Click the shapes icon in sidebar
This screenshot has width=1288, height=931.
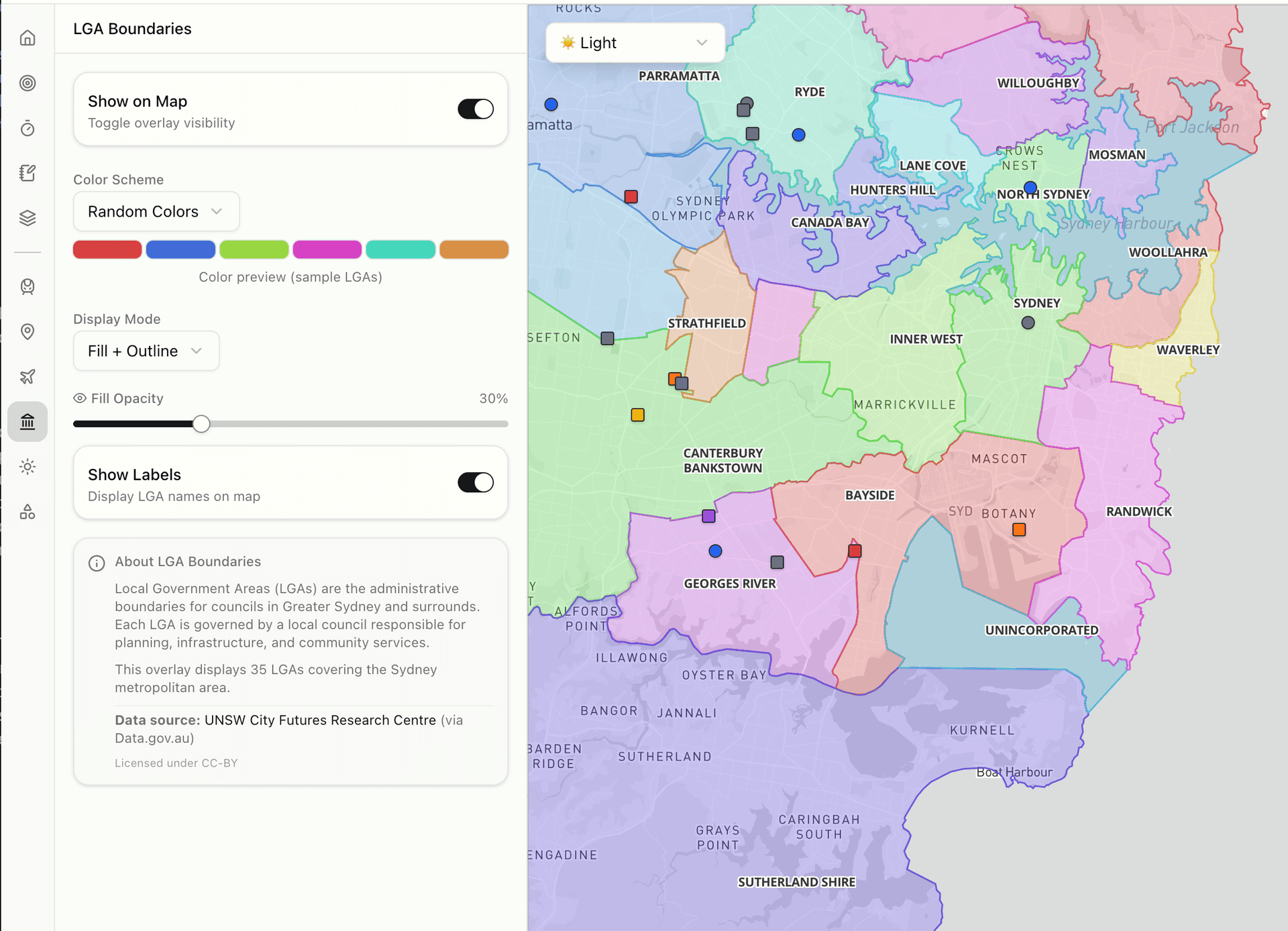tap(28, 512)
